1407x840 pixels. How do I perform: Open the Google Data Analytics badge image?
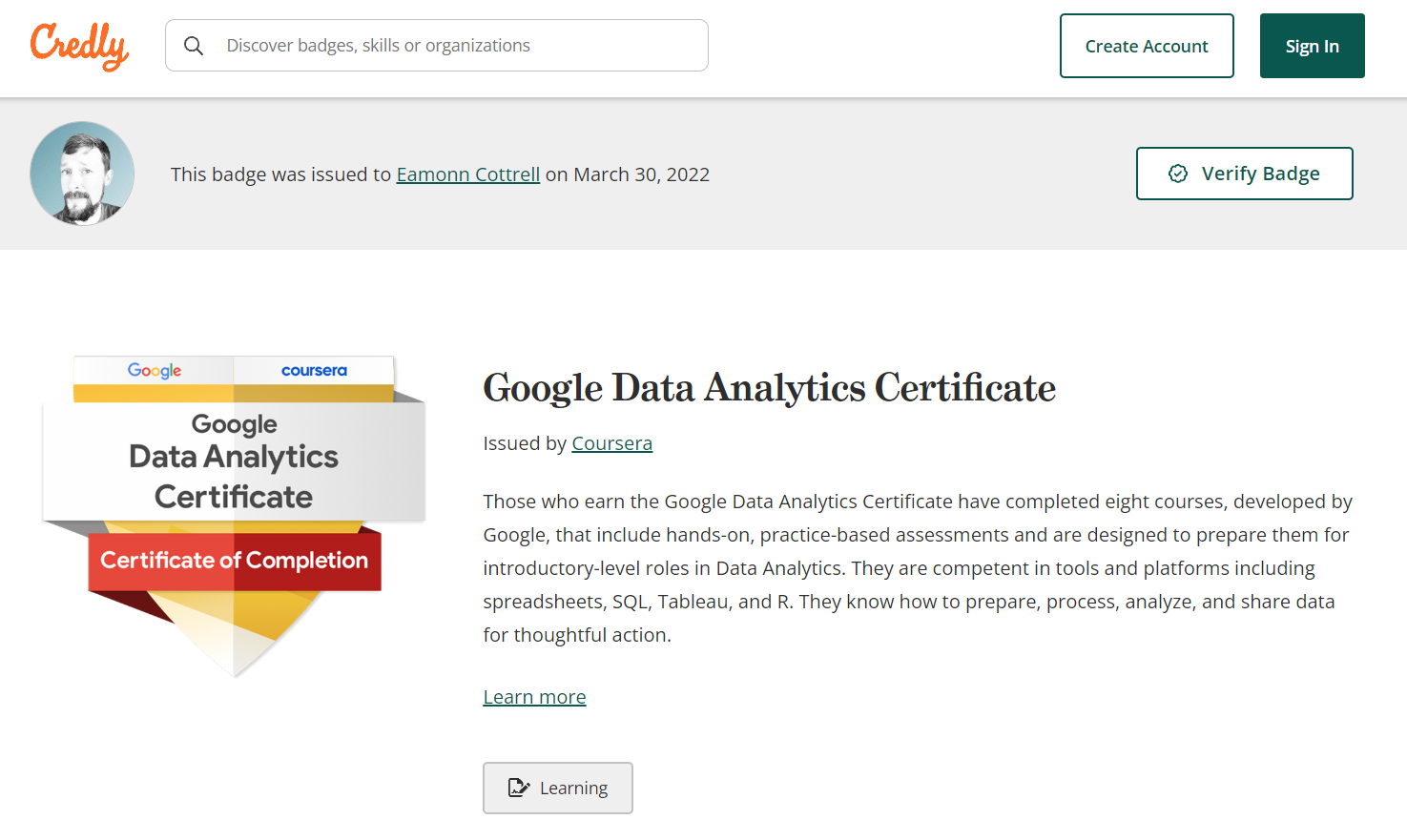[234, 516]
